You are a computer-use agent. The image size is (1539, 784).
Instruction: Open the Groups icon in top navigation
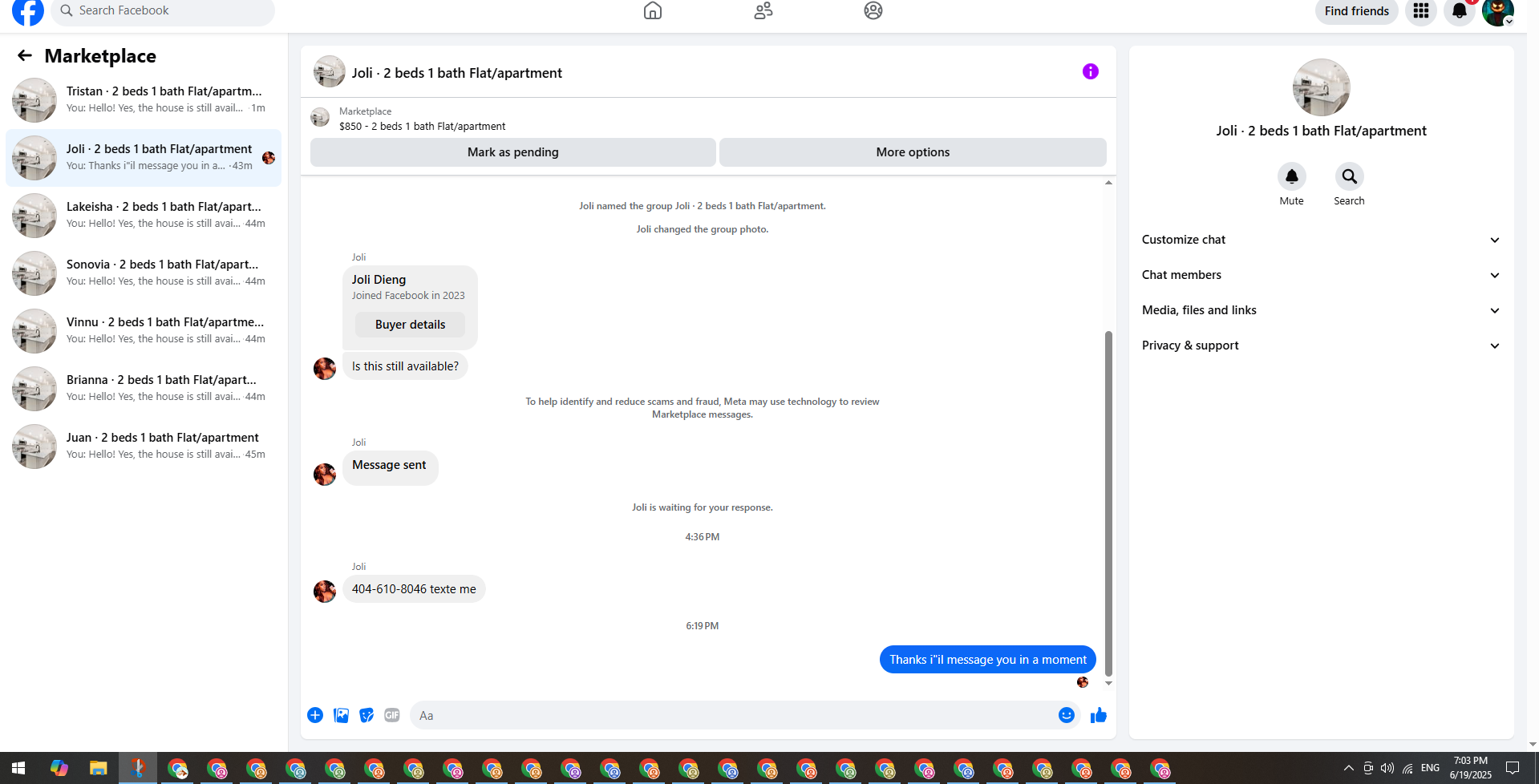pos(873,10)
